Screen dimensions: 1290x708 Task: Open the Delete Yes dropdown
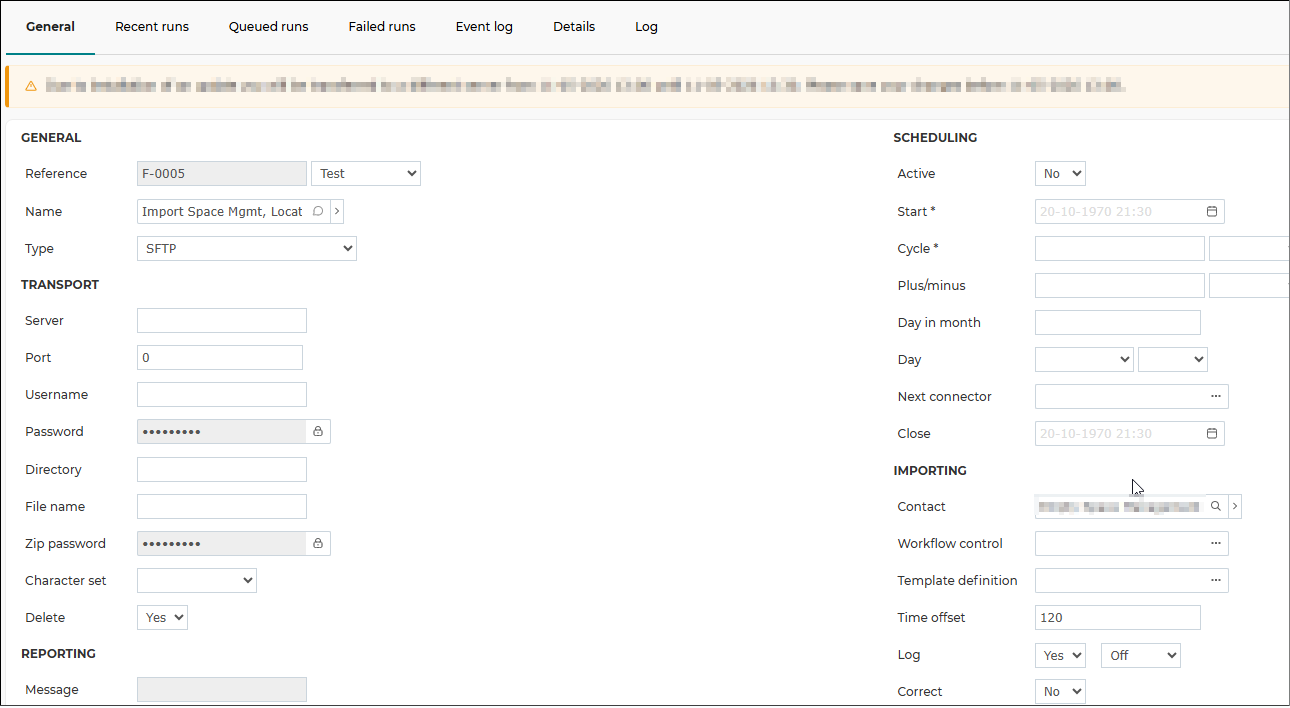(162, 618)
